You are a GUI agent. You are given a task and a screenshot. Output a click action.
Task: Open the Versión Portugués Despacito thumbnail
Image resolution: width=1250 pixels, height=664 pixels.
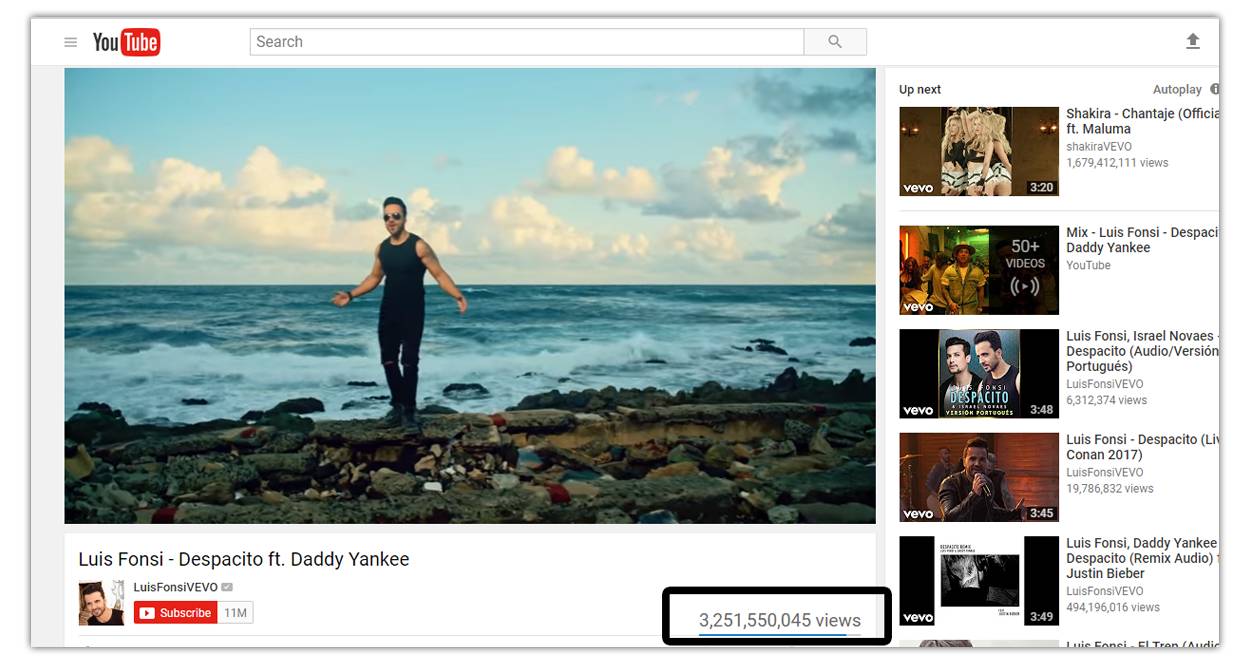click(979, 374)
